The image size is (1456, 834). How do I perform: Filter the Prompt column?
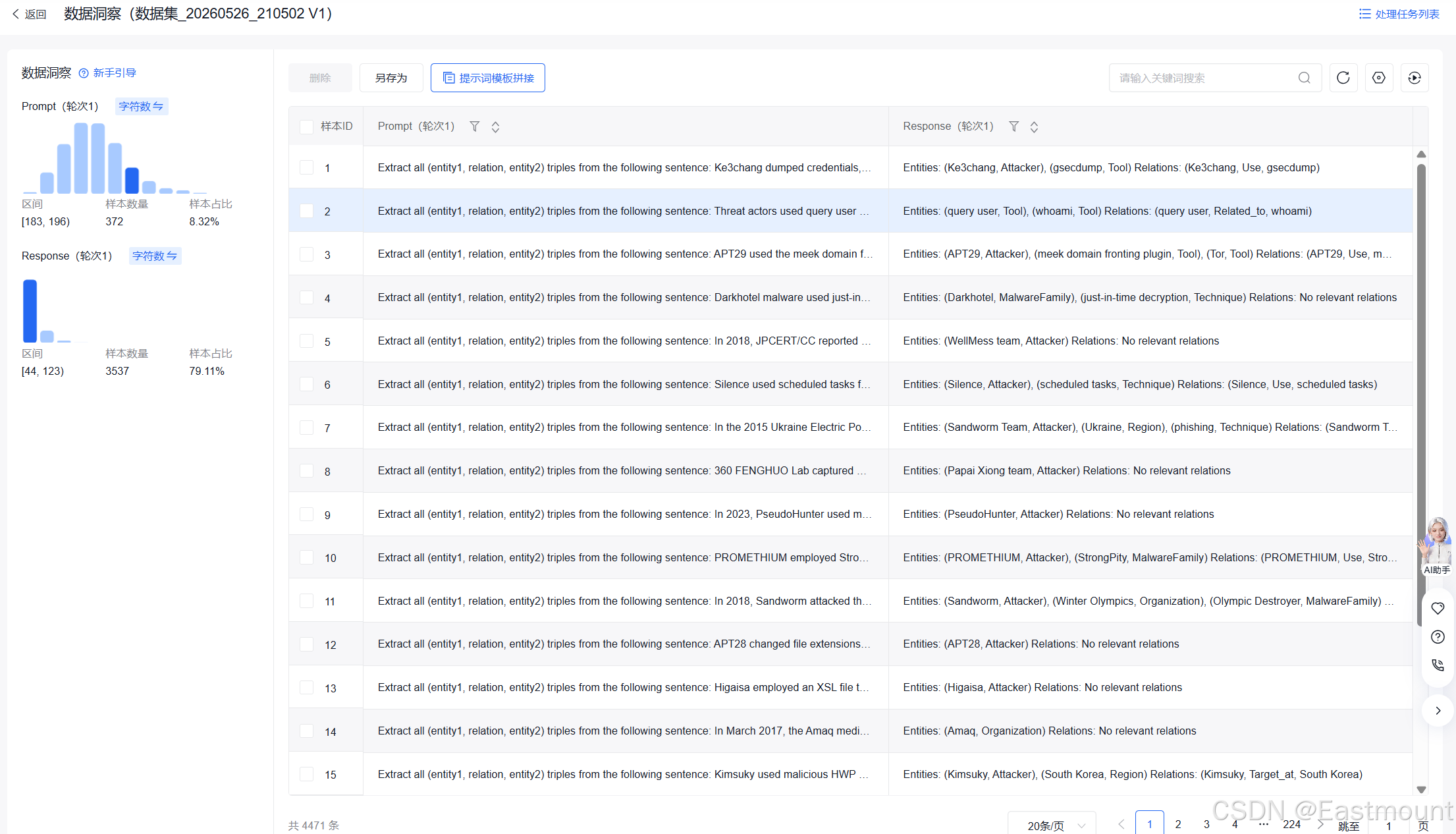tap(474, 126)
